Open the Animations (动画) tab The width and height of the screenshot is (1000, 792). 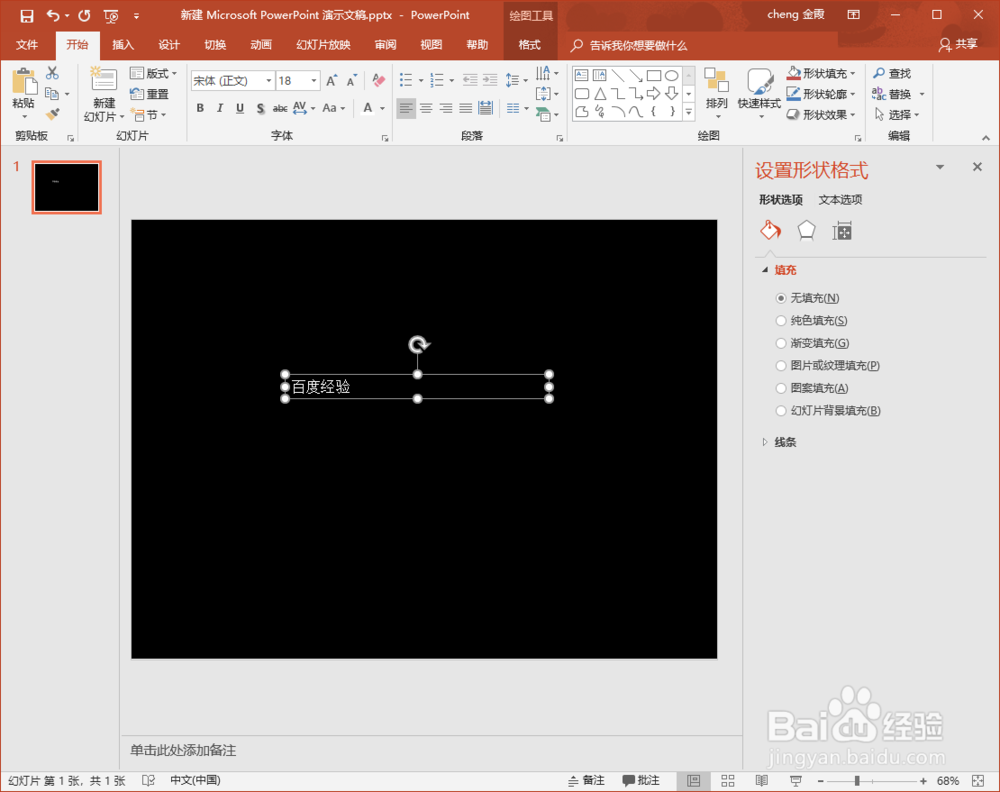click(261, 45)
